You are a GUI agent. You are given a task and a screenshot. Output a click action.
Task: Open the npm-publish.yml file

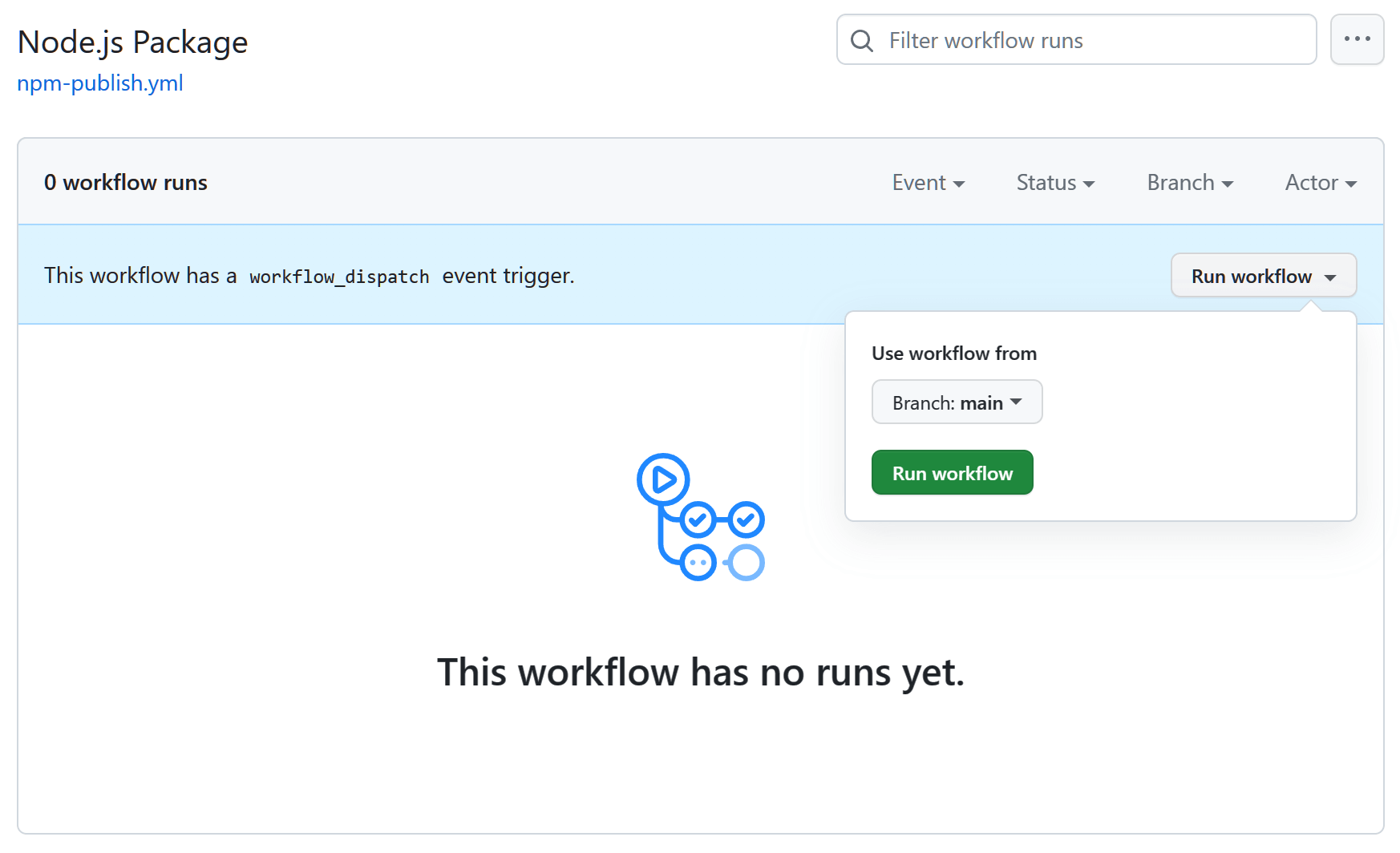click(x=99, y=83)
